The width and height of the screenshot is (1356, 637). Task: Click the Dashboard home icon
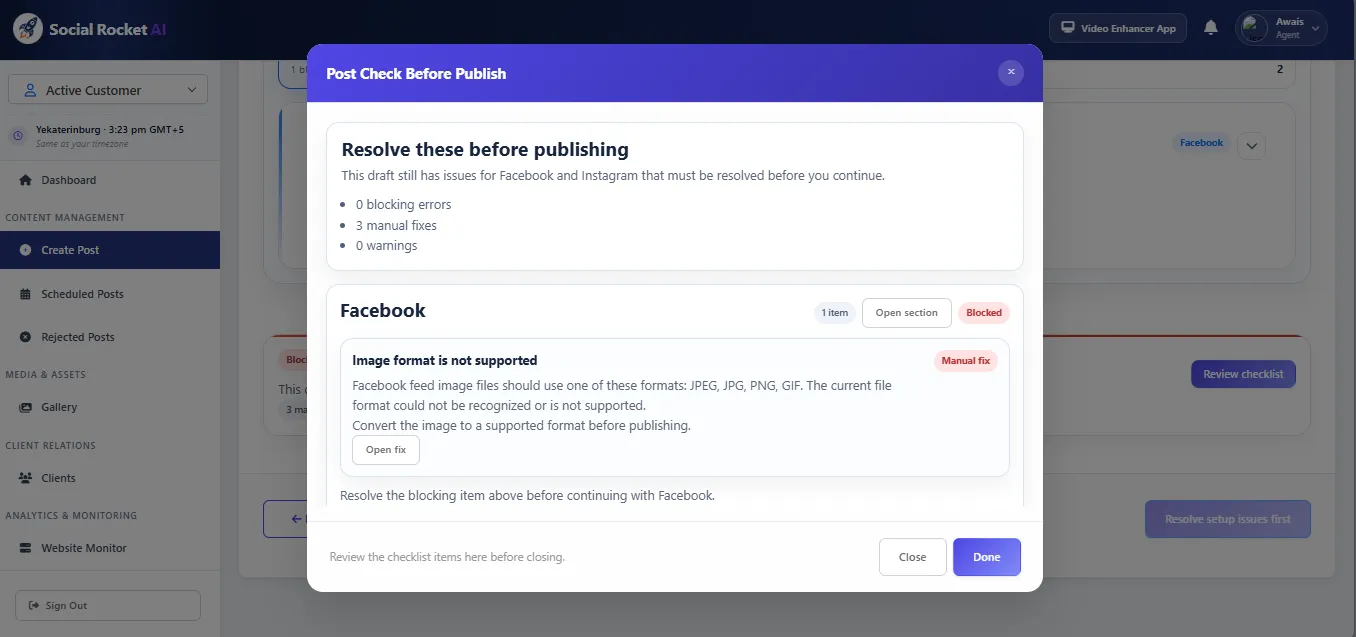(26, 180)
